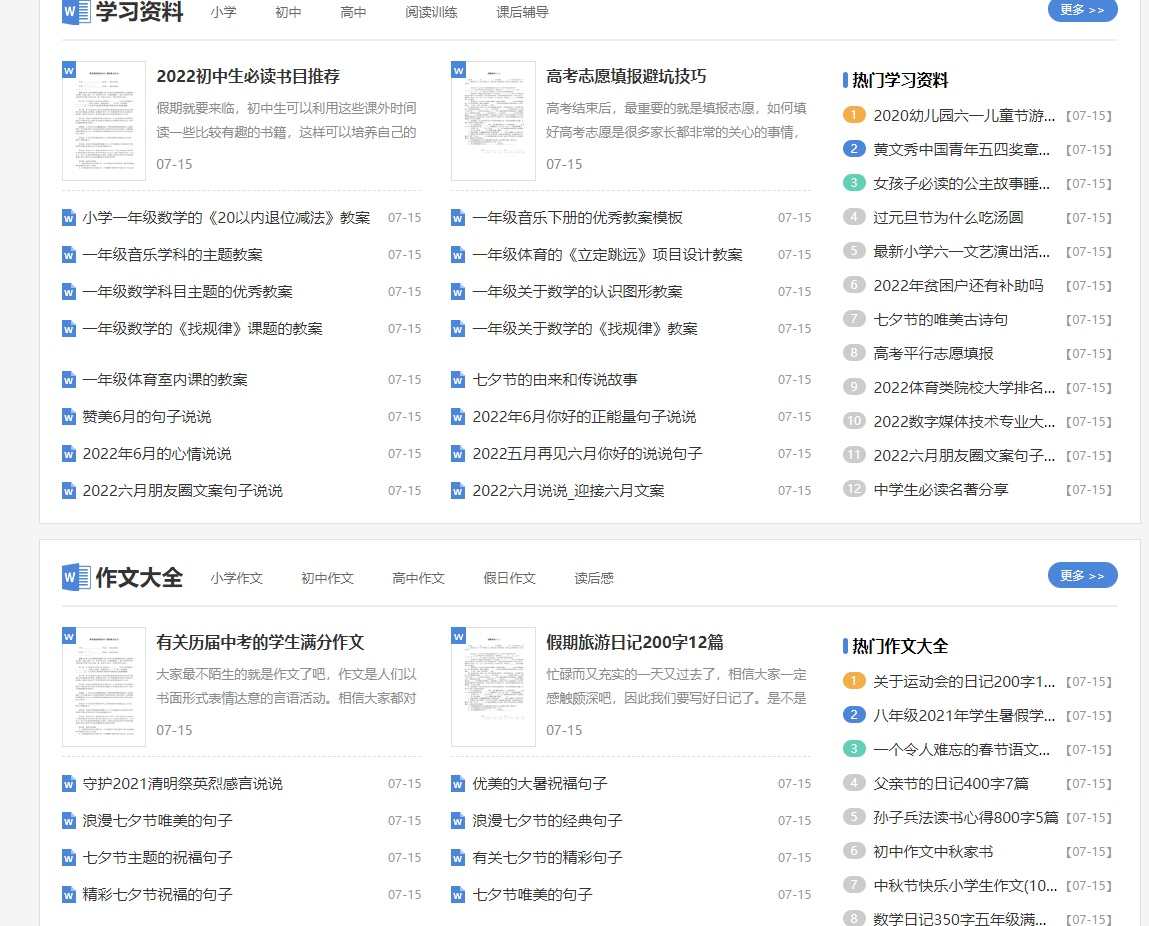Click rank 1 badge beside 关于运动会的日记200字
This screenshot has width=1149, height=926.
pos(854,681)
